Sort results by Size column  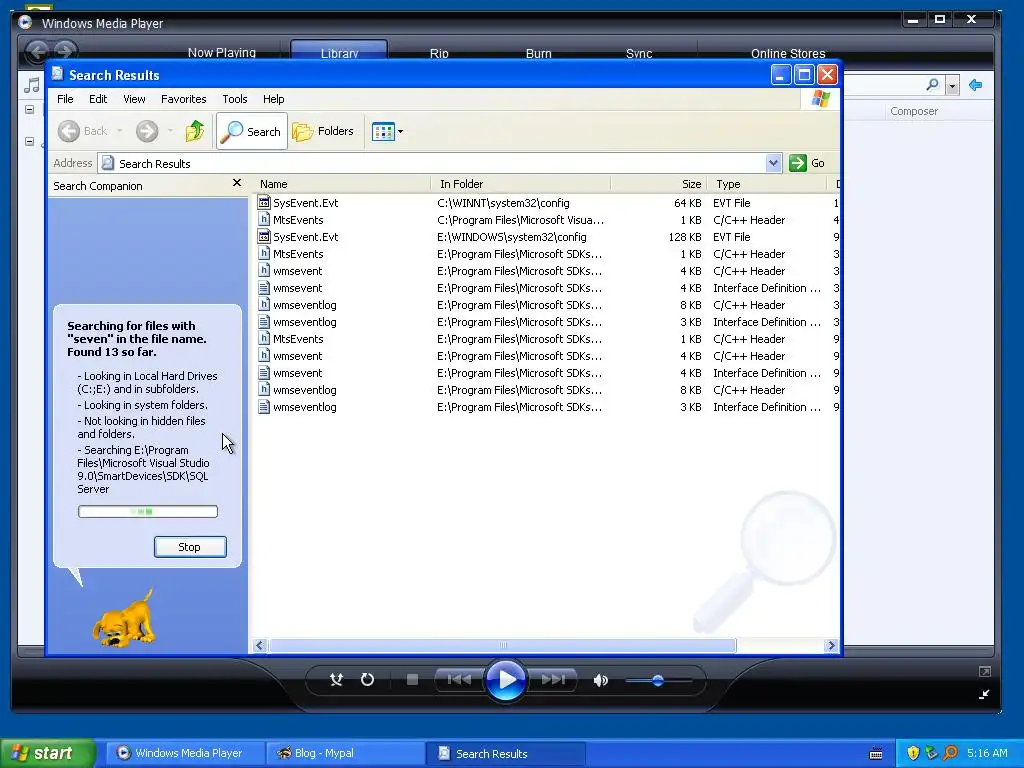point(658,184)
